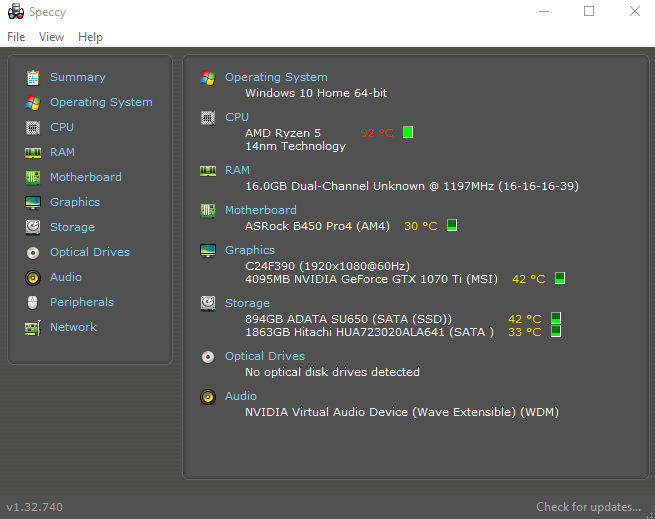Click the GPU temperature indicator beside GTX 1070 Ti
The height and width of the screenshot is (519, 655).
560,278
